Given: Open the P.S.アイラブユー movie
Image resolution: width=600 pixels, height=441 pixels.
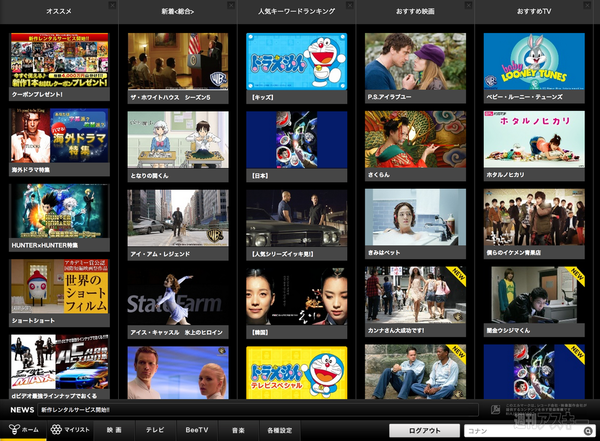Looking at the screenshot, I should tap(415, 68).
